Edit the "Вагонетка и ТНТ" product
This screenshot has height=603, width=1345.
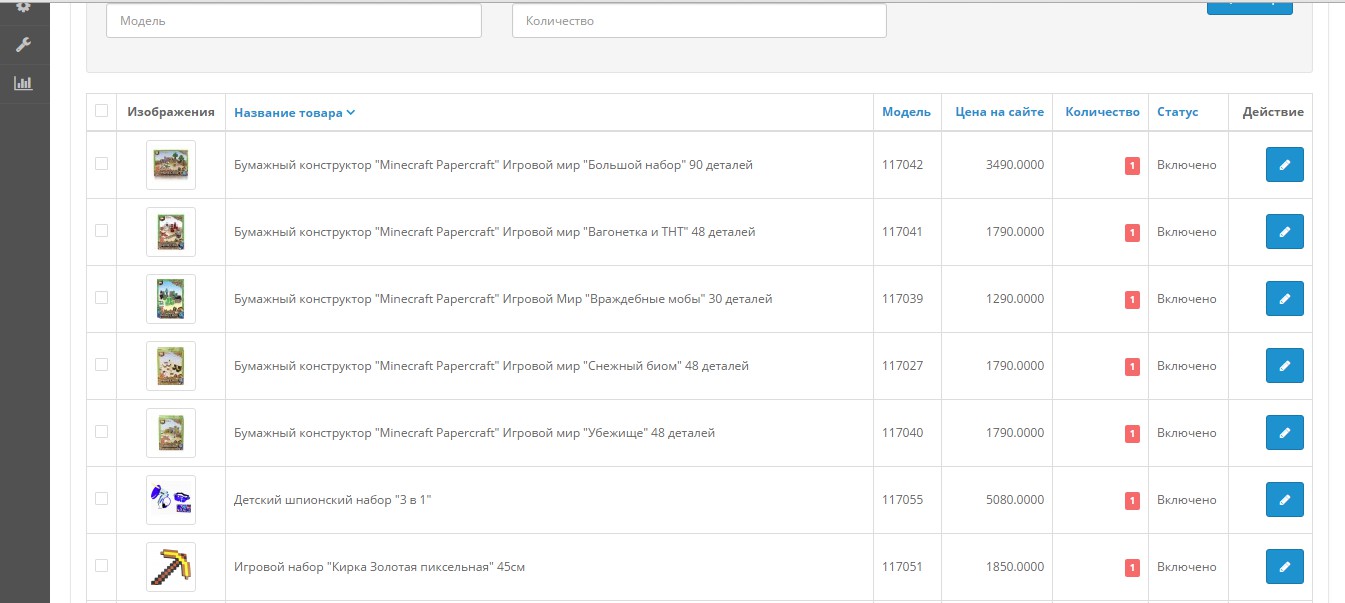[1284, 232]
